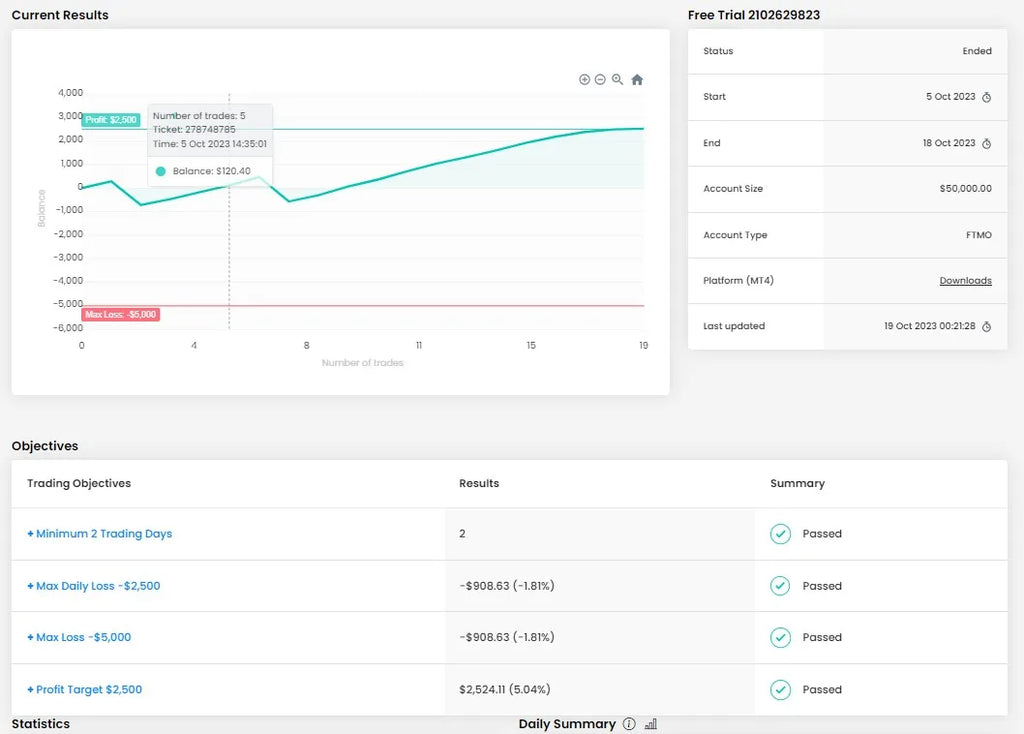Viewport: 1024px width, 734px height.
Task: Expand Max Loss -$5,000 objective
Action: click(x=79, y=637)
